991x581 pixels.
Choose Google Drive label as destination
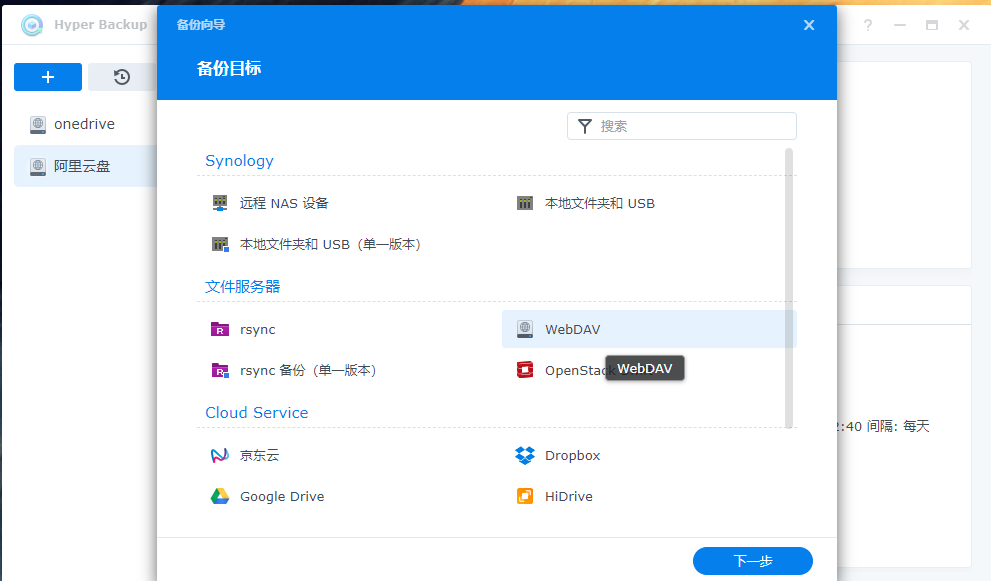pos(282,497)
